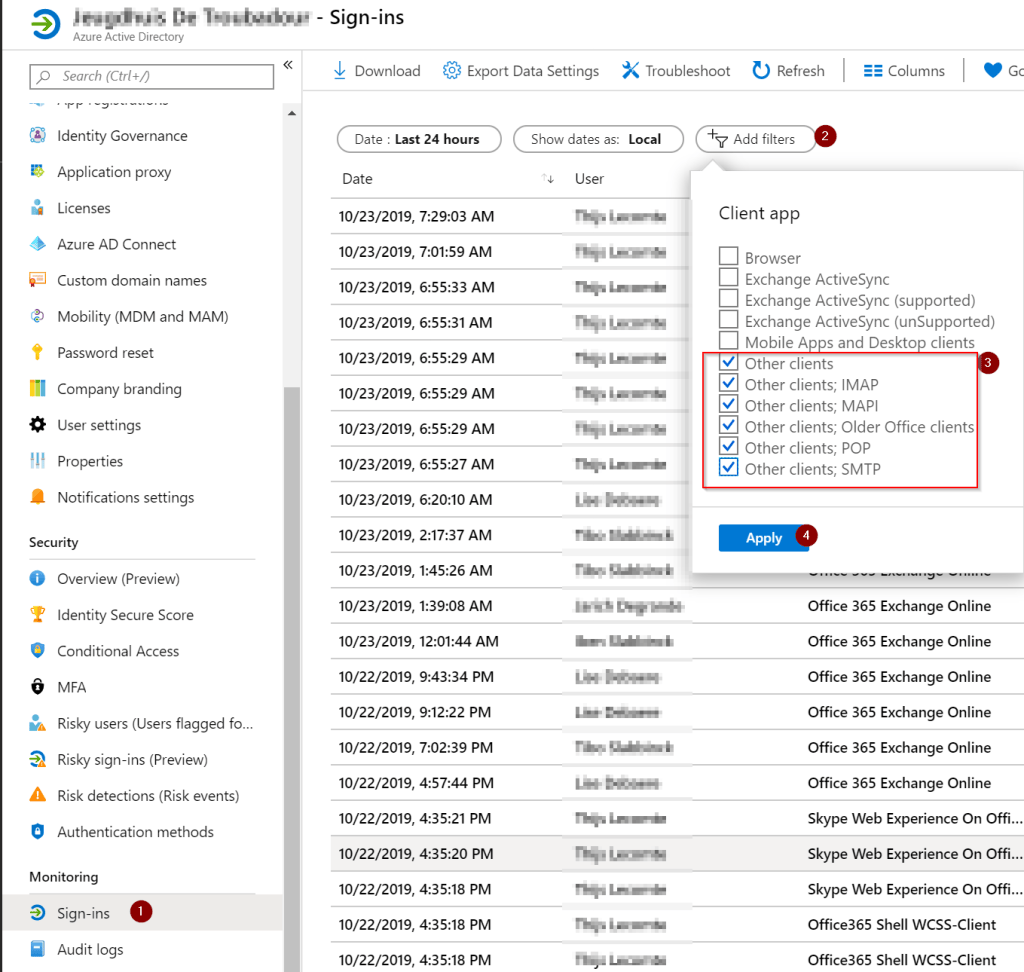Uncheck Other clients; POP checkbox
Image resolution: width=1024 pixels, height=972 pixels.
pos(728,446)
